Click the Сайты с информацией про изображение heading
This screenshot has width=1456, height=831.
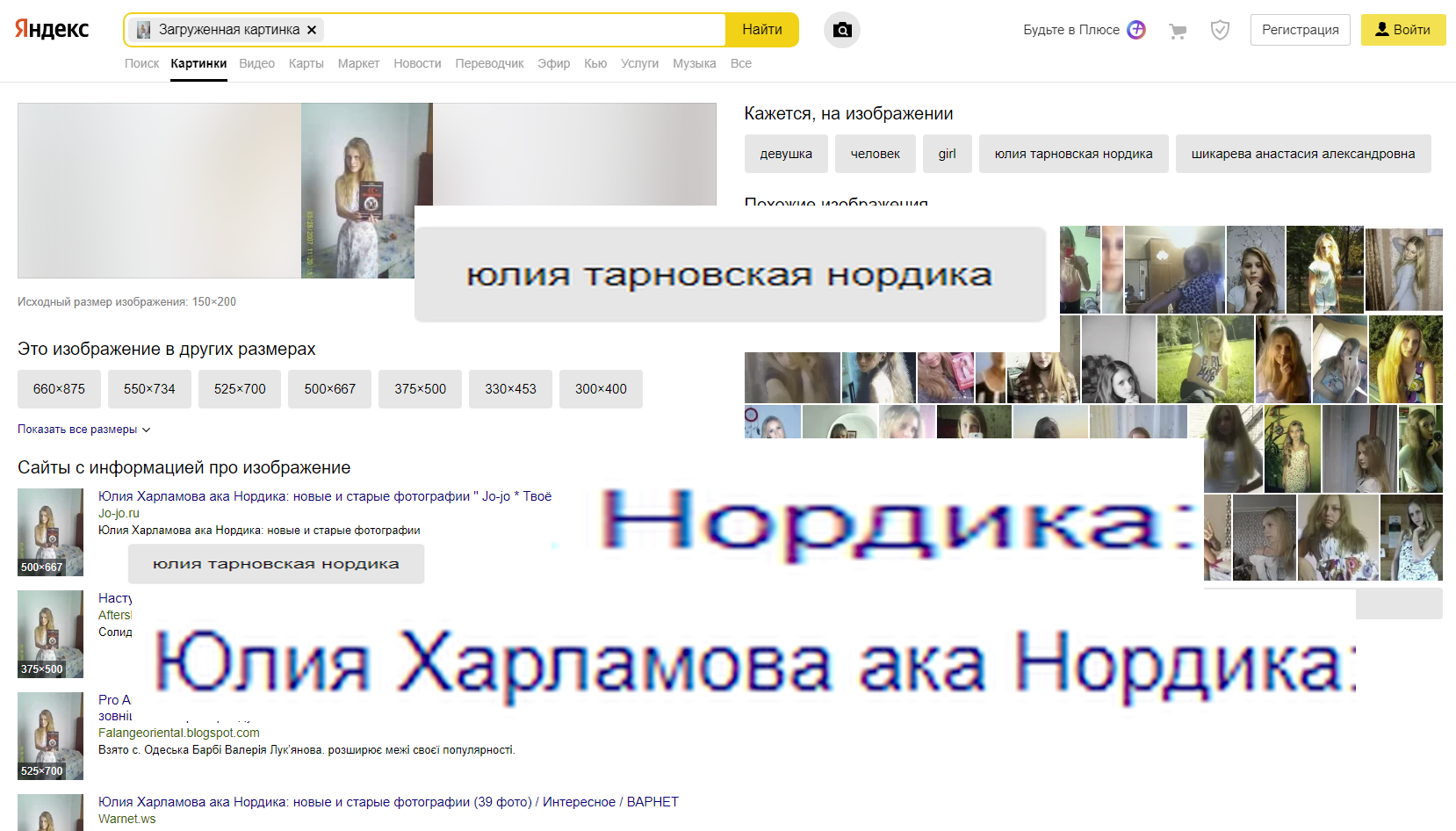184,468
